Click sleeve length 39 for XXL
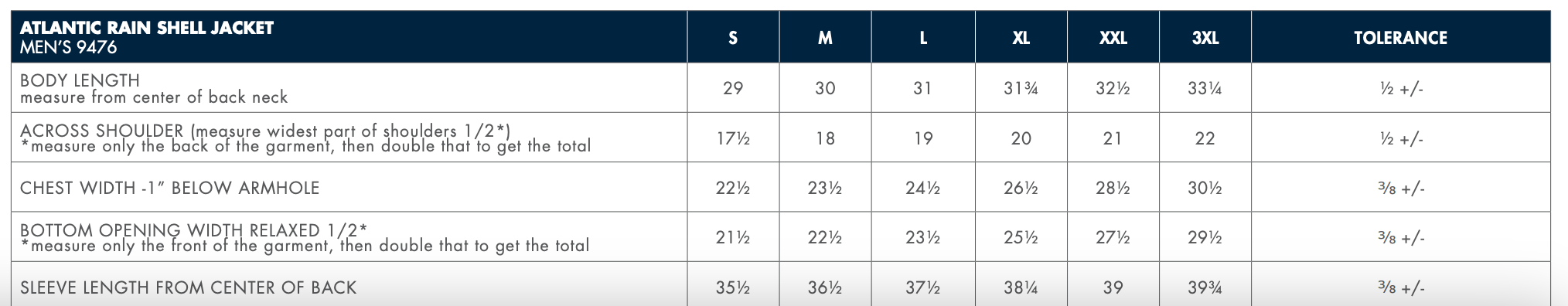 [x=1113, y=287]
